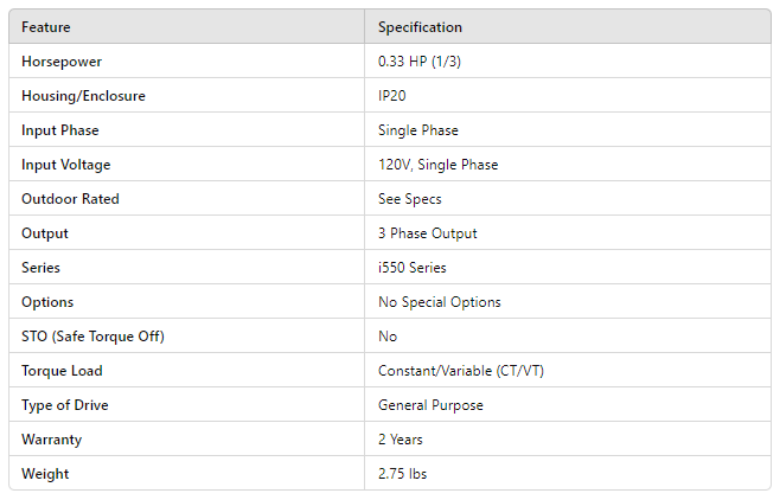Viewport: 780px width, 500px height.
Task: Click the General Purpose value
Action: tap(430, 405)
